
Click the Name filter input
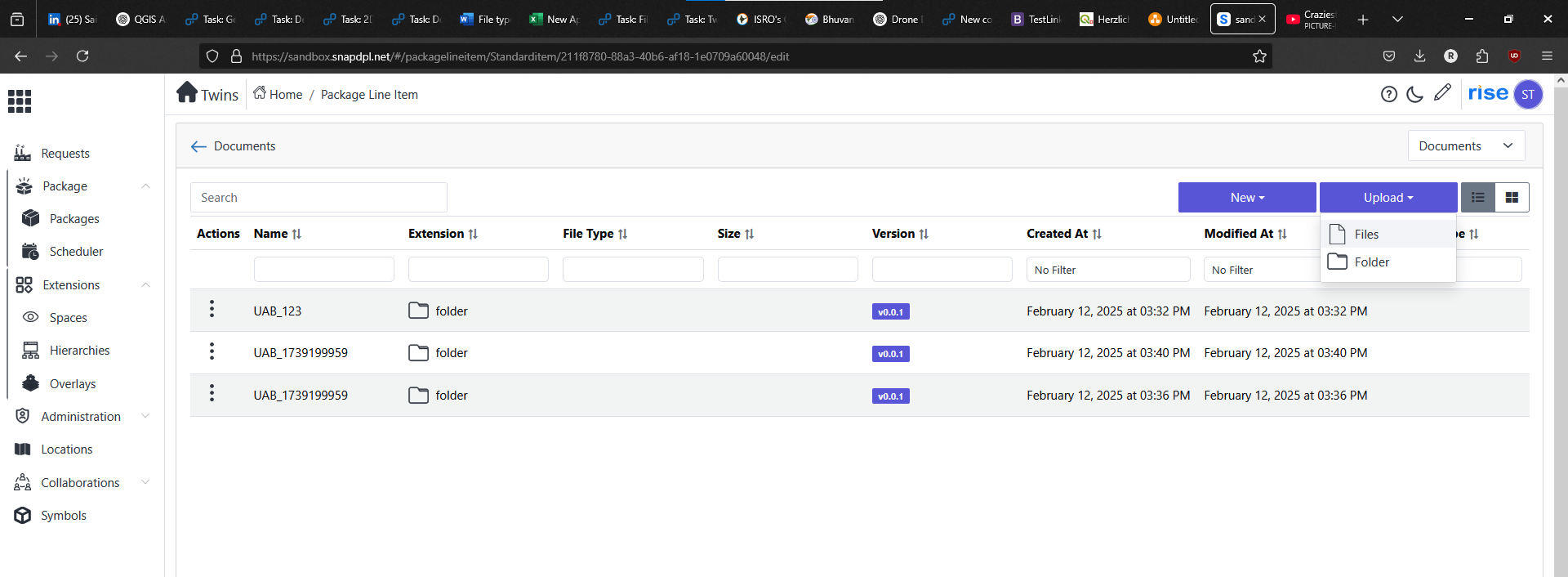pos(324,270)
